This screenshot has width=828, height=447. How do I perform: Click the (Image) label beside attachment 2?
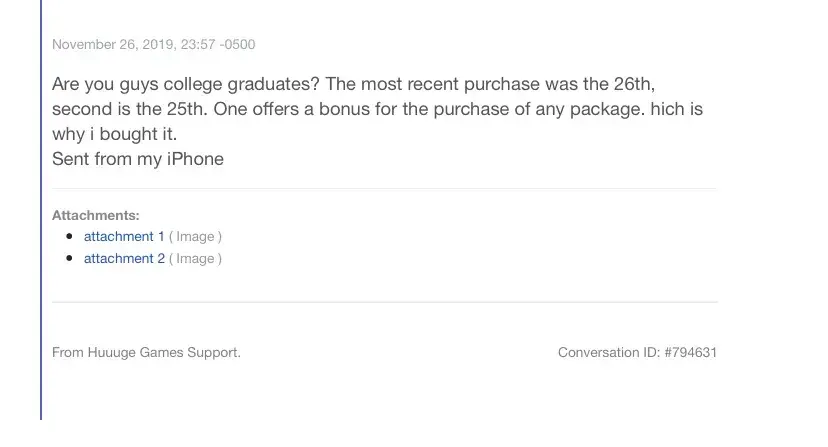(x=195, y=259)
